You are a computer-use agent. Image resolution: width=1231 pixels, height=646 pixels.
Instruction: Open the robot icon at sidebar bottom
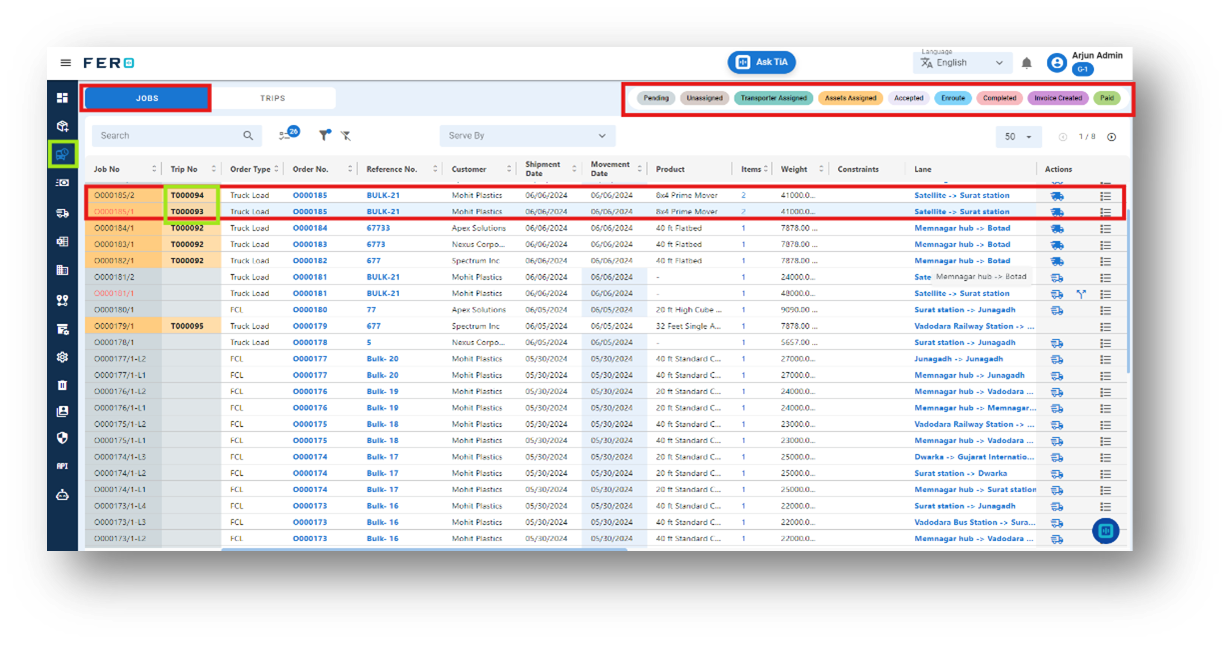pyautogui.click(x=62, y=495)
